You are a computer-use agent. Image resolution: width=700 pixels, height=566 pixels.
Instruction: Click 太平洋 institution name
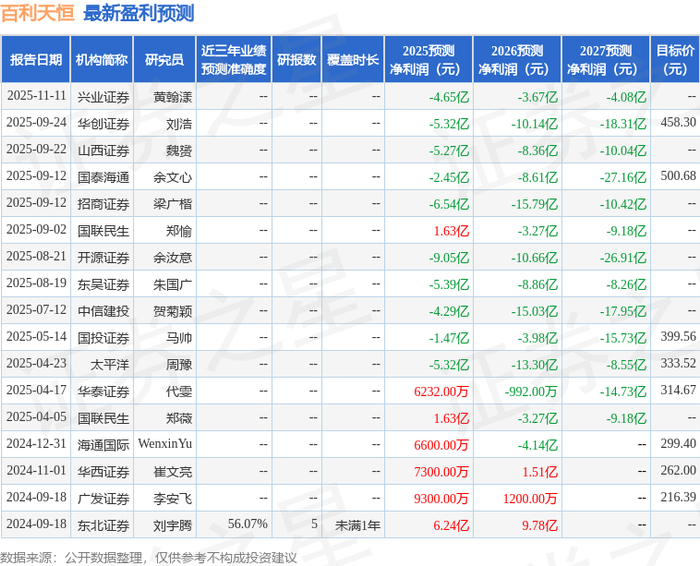coord(110,365)
